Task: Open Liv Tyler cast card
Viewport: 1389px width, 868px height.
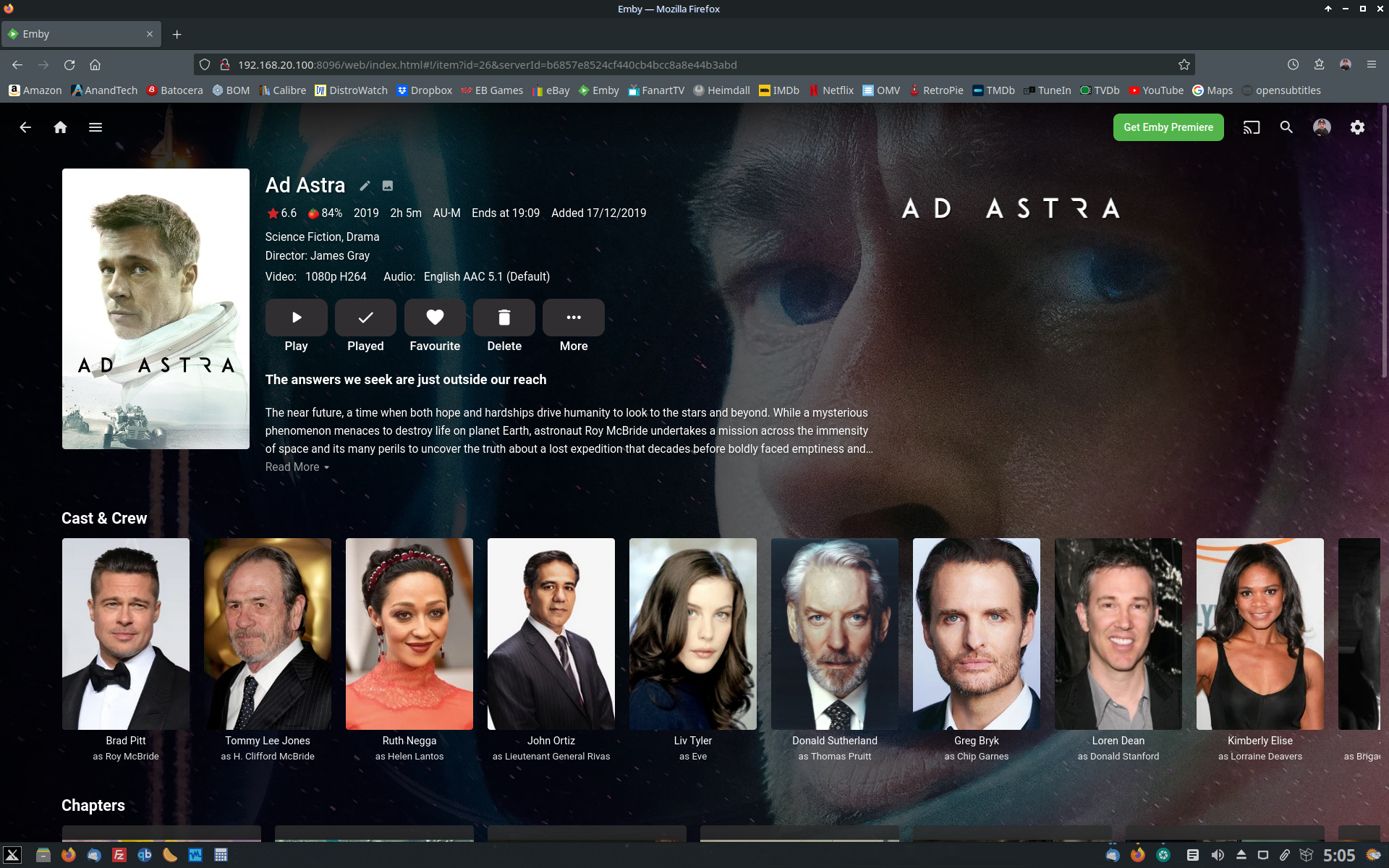Action: (x=693, y=634)
